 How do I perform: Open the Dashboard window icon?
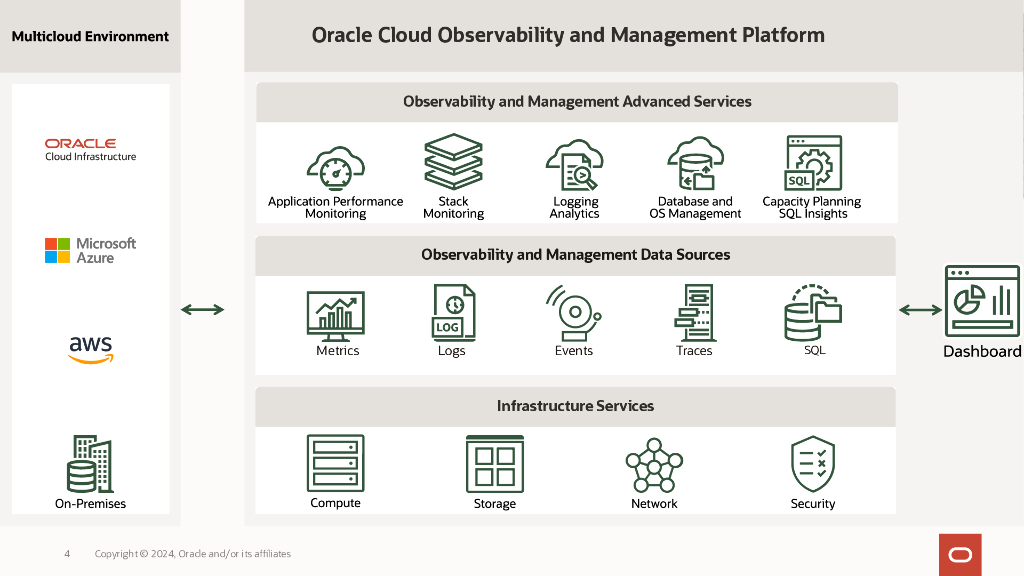982,301
